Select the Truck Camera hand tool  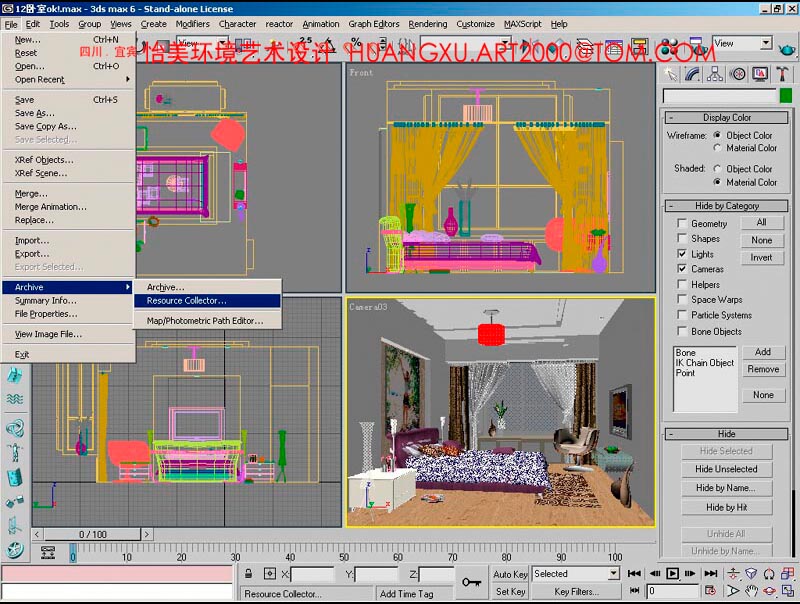coord(751,591)
